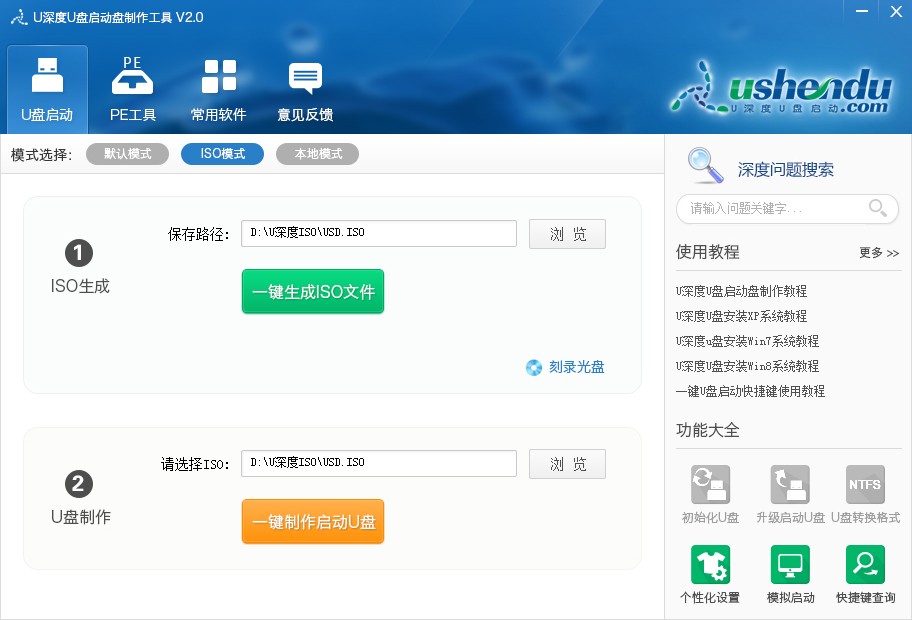Viewport: 912px width, 620px height.
Task: Select 本地模式 mode
Action: [318, 154]
